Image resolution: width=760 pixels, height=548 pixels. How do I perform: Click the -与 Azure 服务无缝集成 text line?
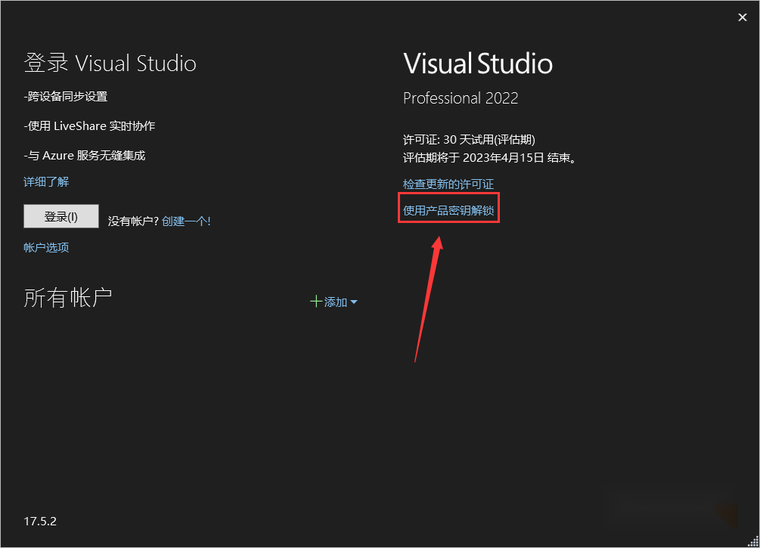[x=85, y=156]
